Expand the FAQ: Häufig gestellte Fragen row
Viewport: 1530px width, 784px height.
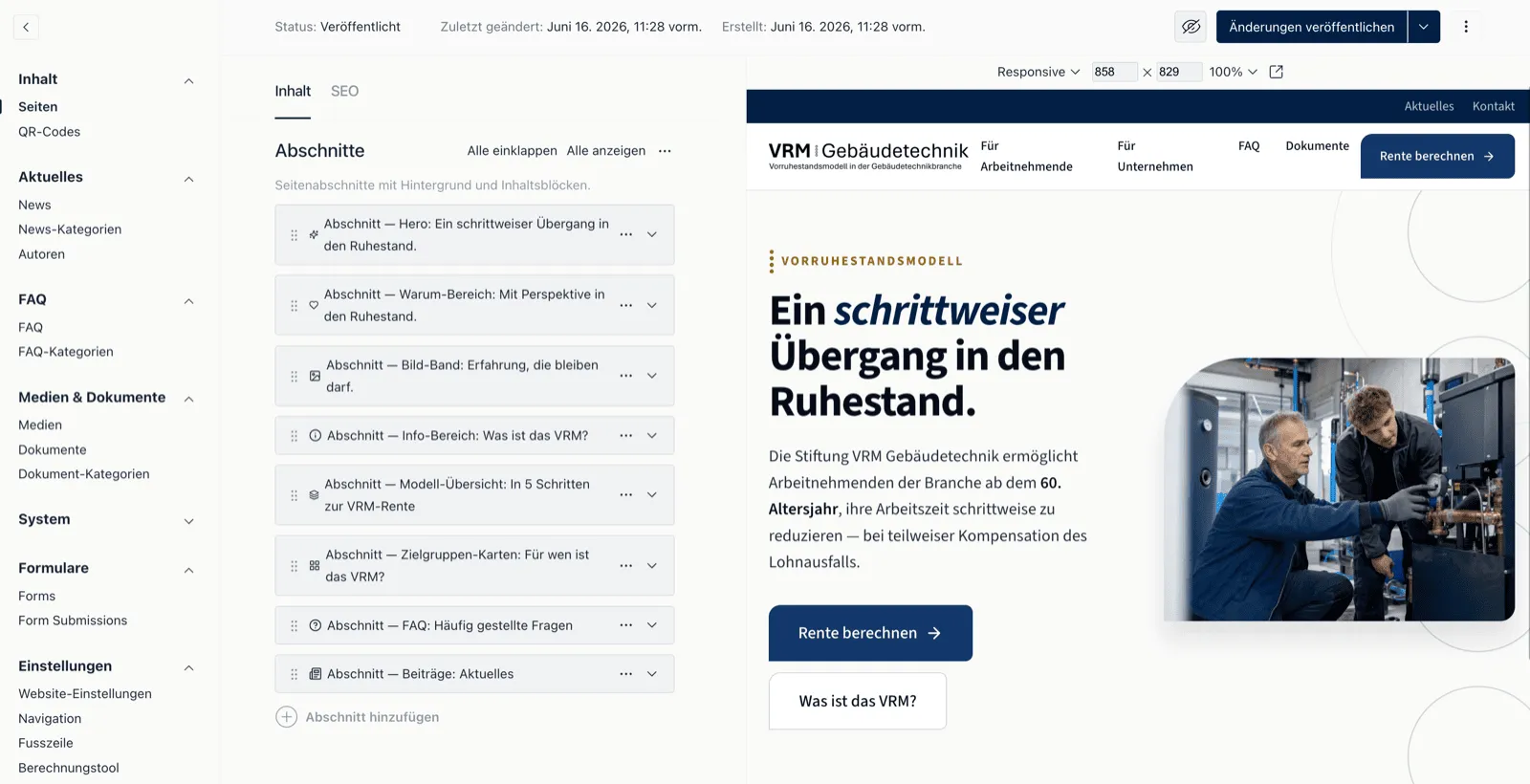click(x=652, y=625)
